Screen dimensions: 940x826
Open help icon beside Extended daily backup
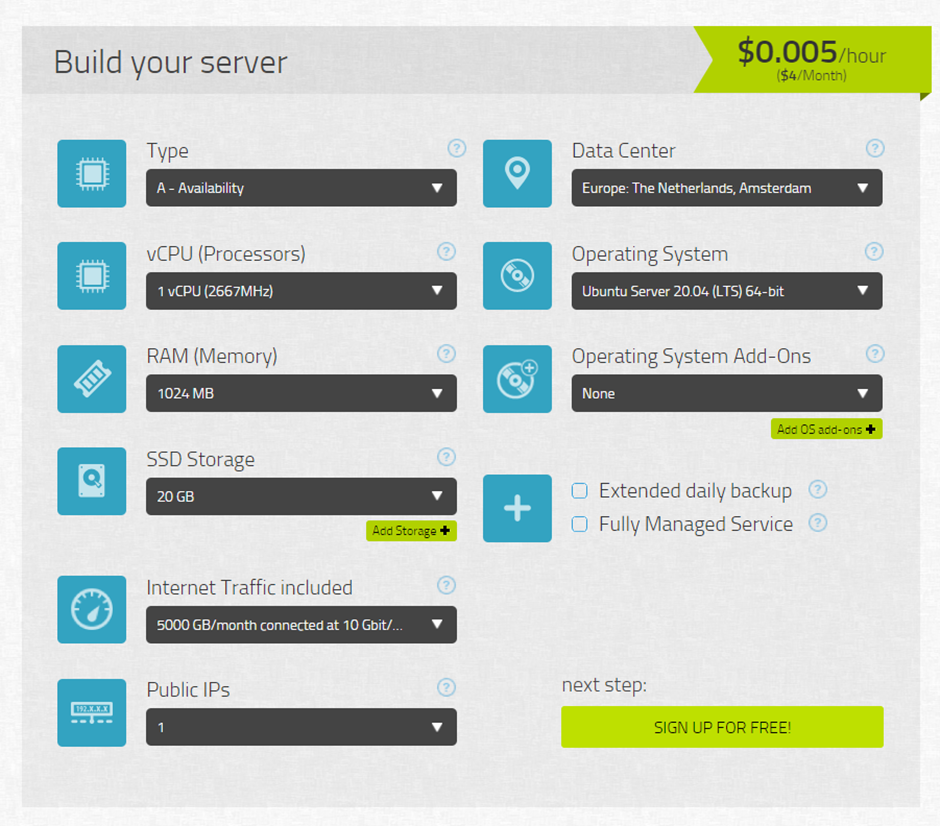(x=818, y=490)
